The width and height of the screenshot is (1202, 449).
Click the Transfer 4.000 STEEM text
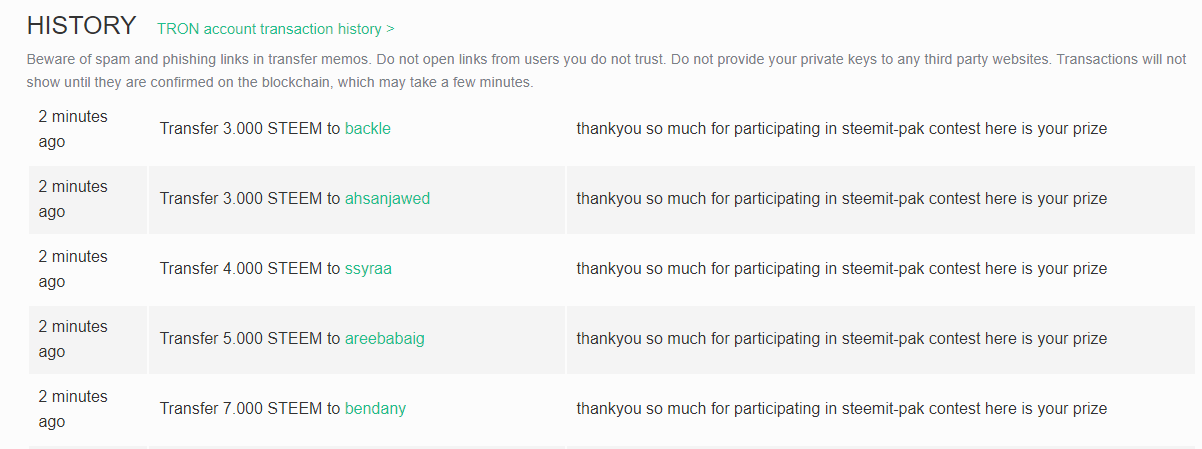point(240,269)
